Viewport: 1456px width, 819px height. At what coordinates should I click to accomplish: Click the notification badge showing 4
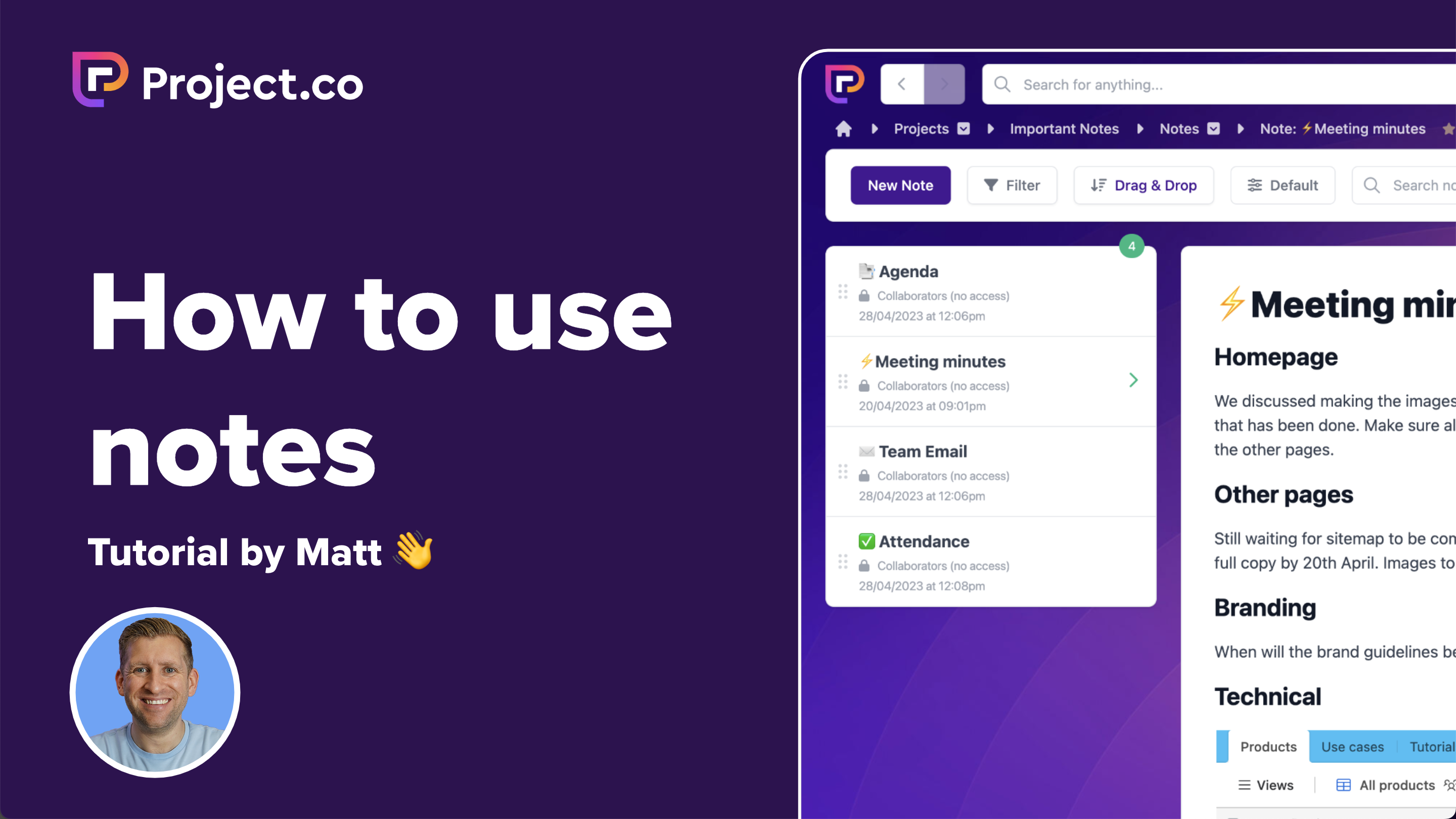click(x=1131, y=246)
